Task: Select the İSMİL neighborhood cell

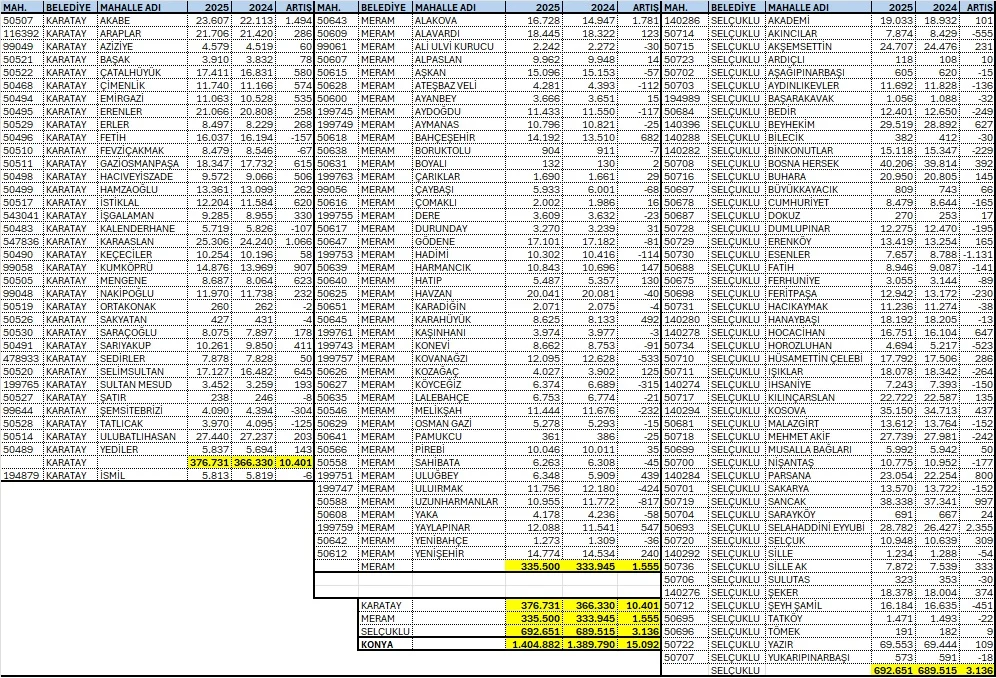Action: pos(113,475)
